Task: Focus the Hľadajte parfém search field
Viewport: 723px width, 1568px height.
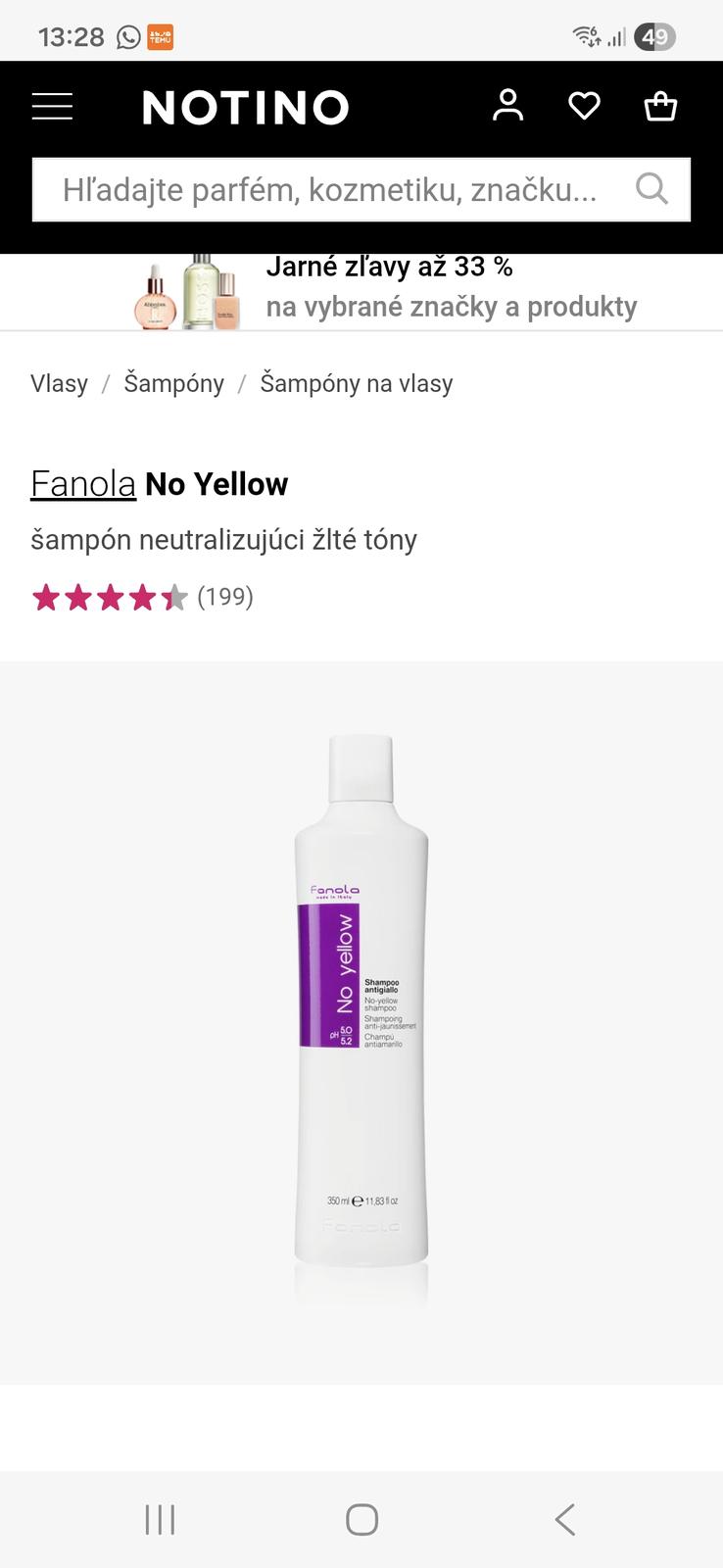Action: pyautogui.click(x=361, y=189)
